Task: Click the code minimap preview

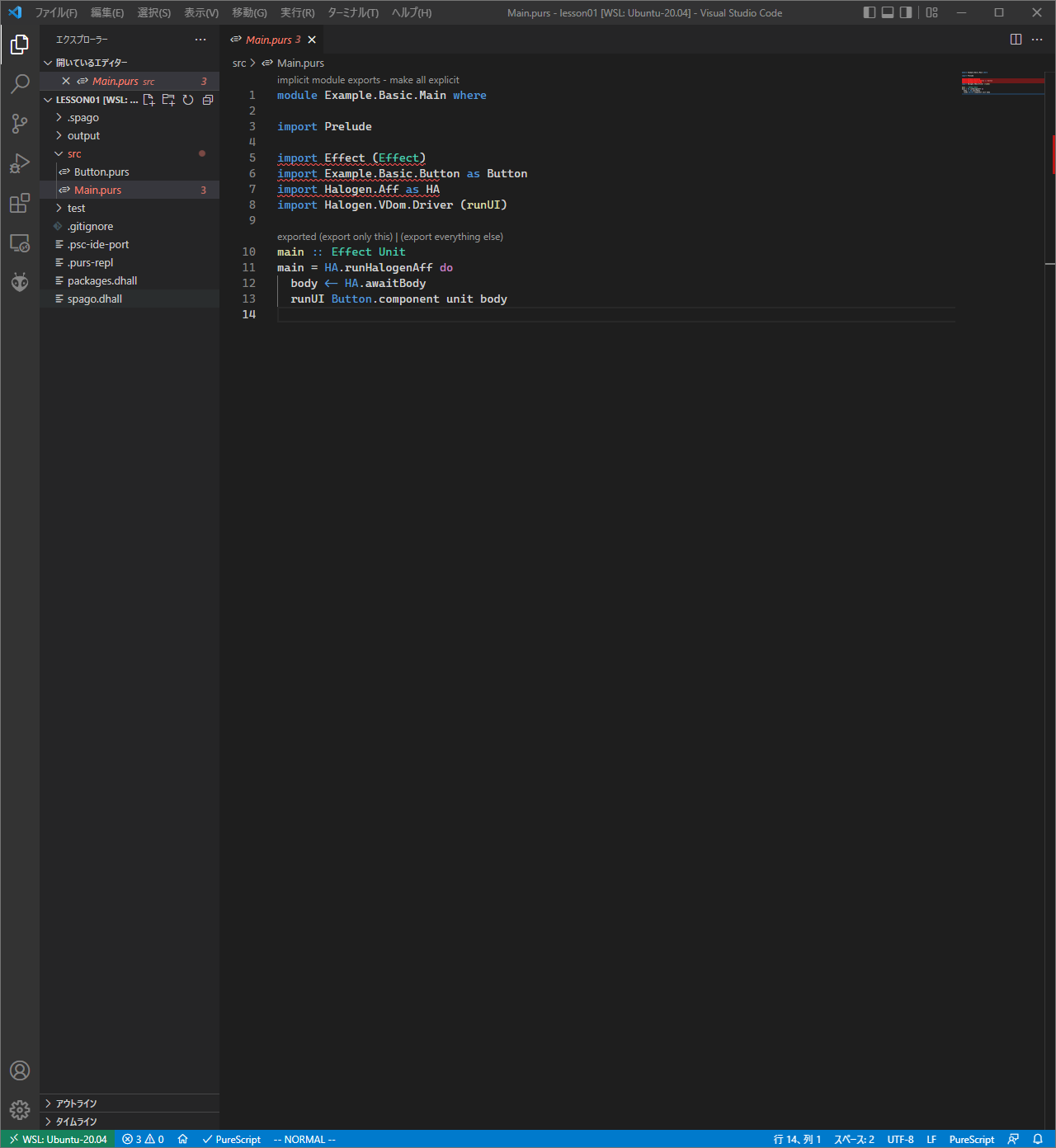Action: (x=1002, y=82)
